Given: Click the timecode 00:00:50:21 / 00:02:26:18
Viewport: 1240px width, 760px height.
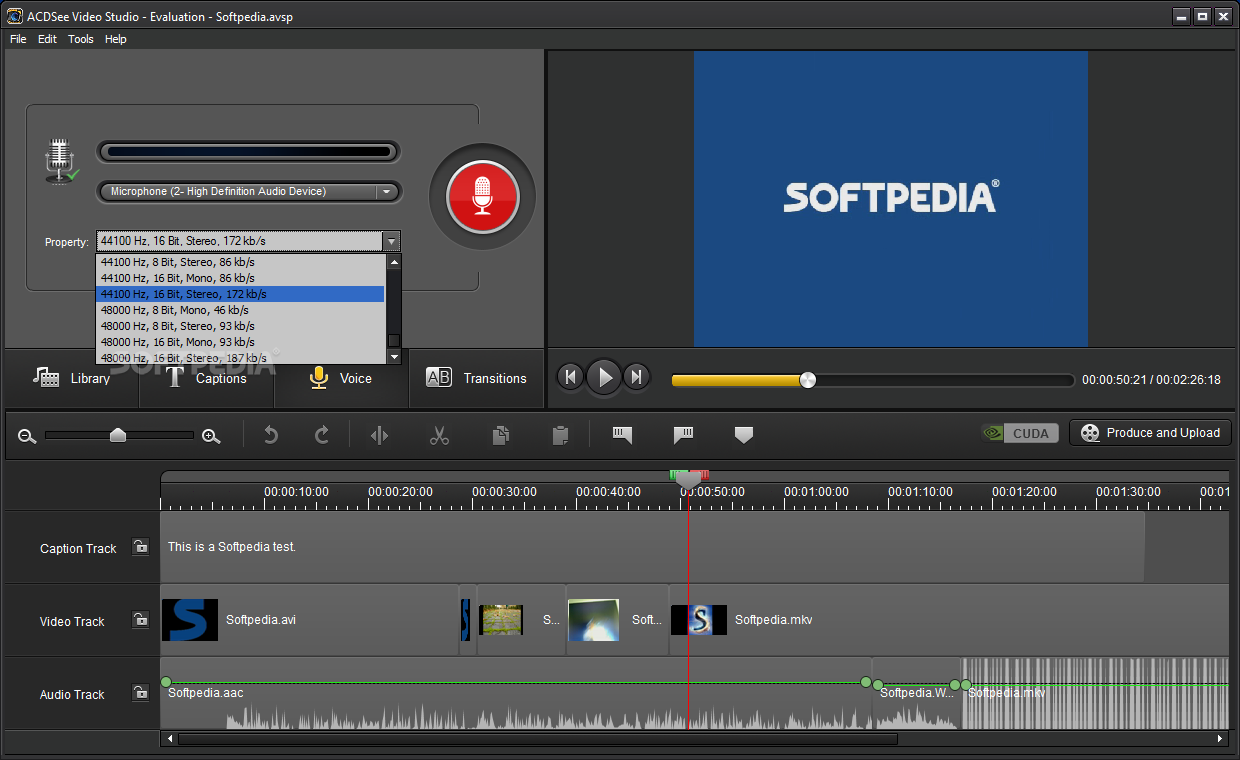Looking at the screenshot, I should point(1151,380).
